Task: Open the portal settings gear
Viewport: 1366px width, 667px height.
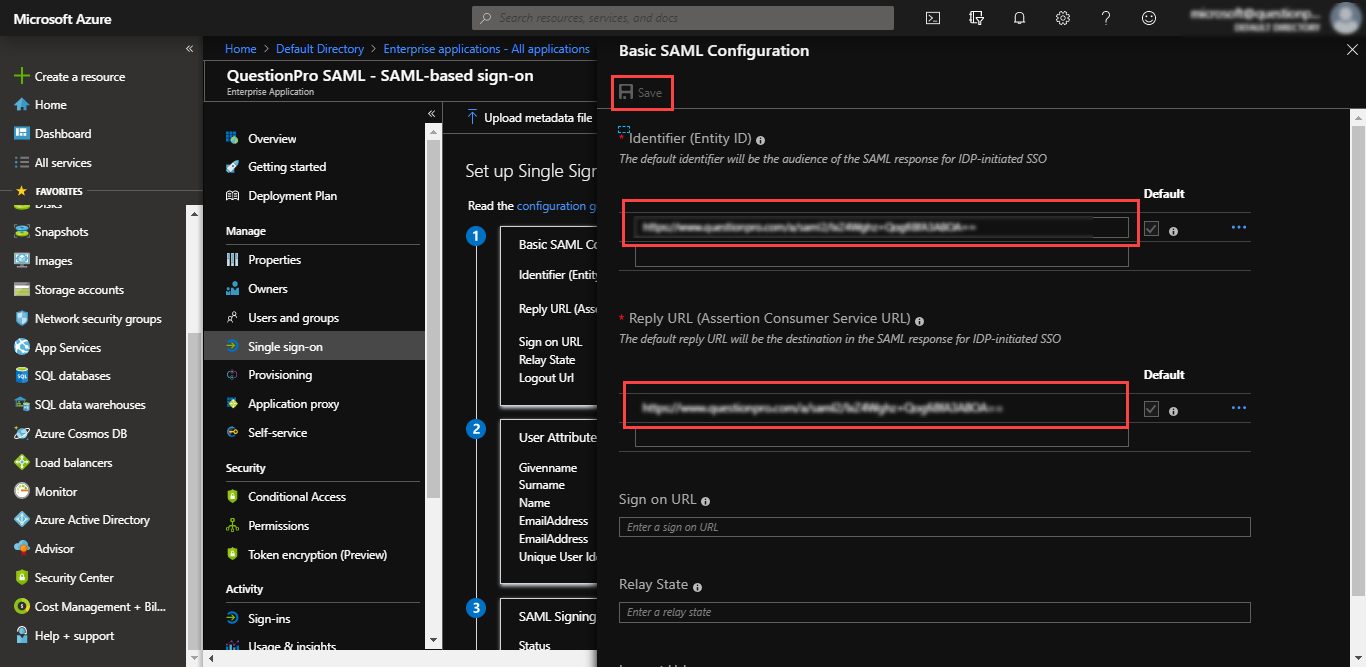Action: pos(1063,18)
